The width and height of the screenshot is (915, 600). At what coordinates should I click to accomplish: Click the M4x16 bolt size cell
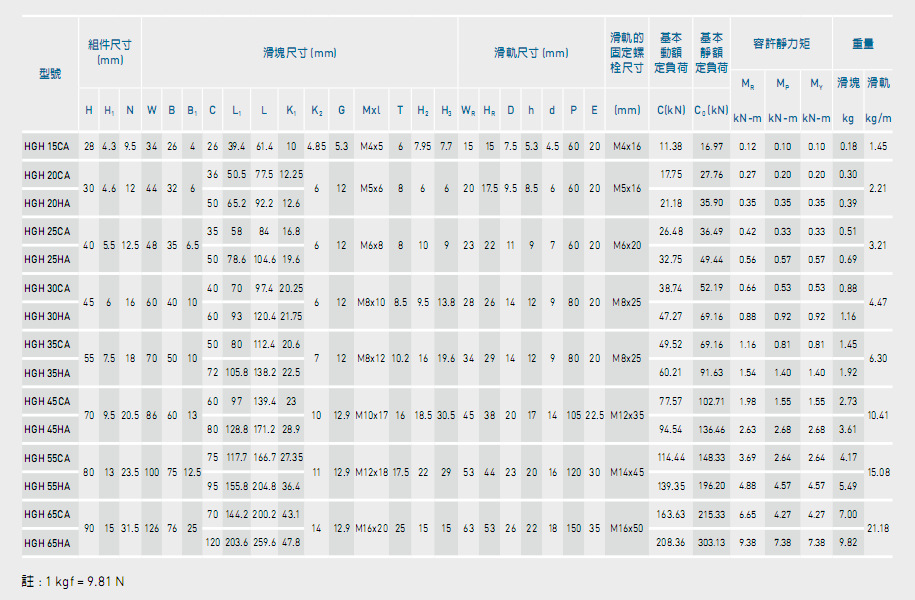coord(627,146)
